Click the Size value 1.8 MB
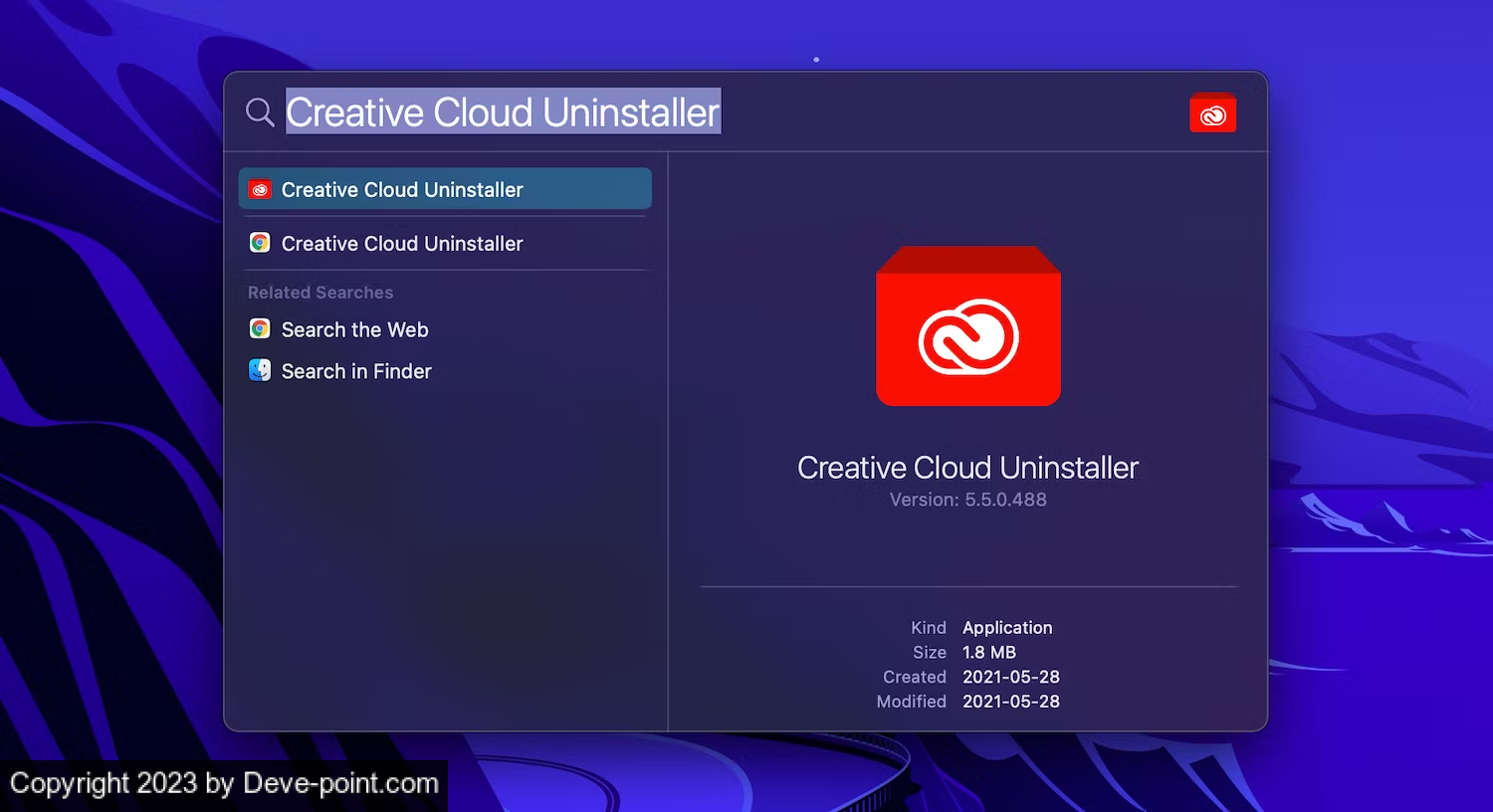Image resolution: width=1493 pixels, height=812 pixels. [989, 653]
